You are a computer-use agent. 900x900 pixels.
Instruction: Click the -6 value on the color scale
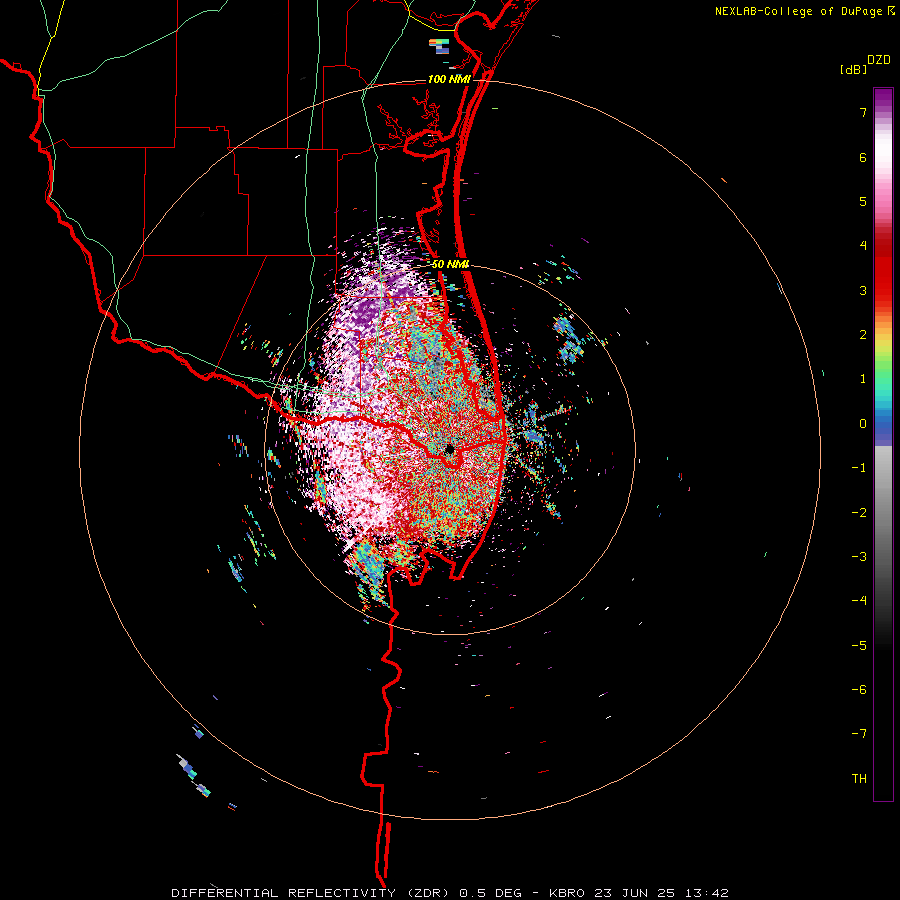click(x=859, y=690)
